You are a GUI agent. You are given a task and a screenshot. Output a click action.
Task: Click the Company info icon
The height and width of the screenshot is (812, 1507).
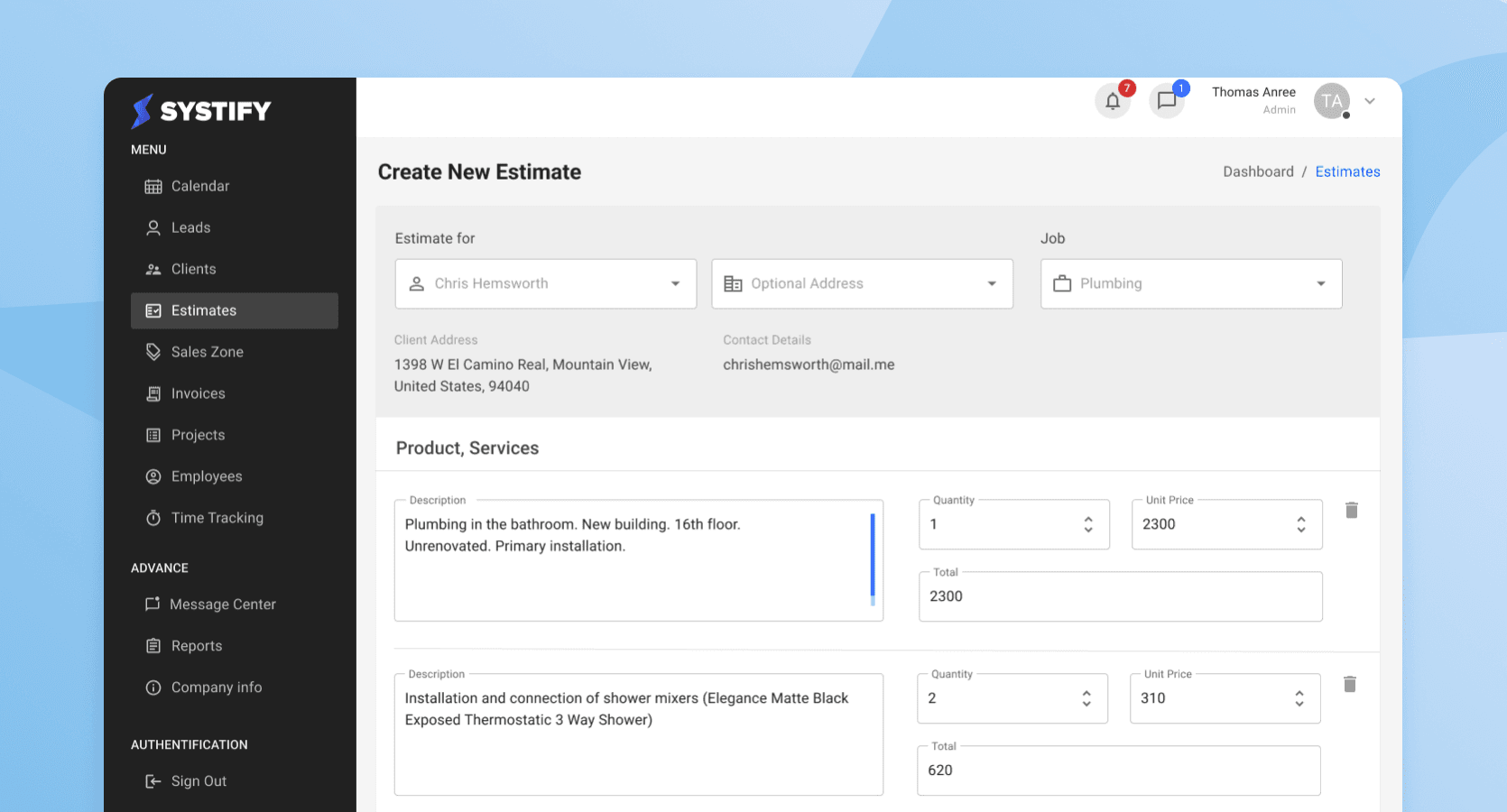[x=153, y=687]
